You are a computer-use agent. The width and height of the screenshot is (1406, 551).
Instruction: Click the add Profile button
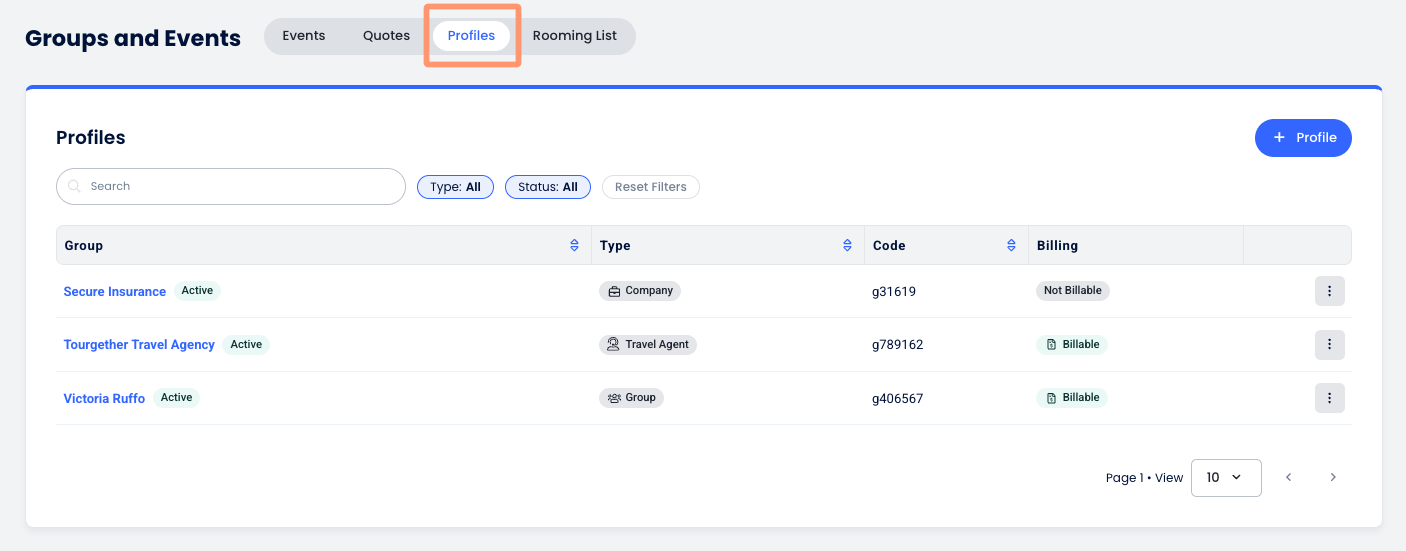(1302, 138)
